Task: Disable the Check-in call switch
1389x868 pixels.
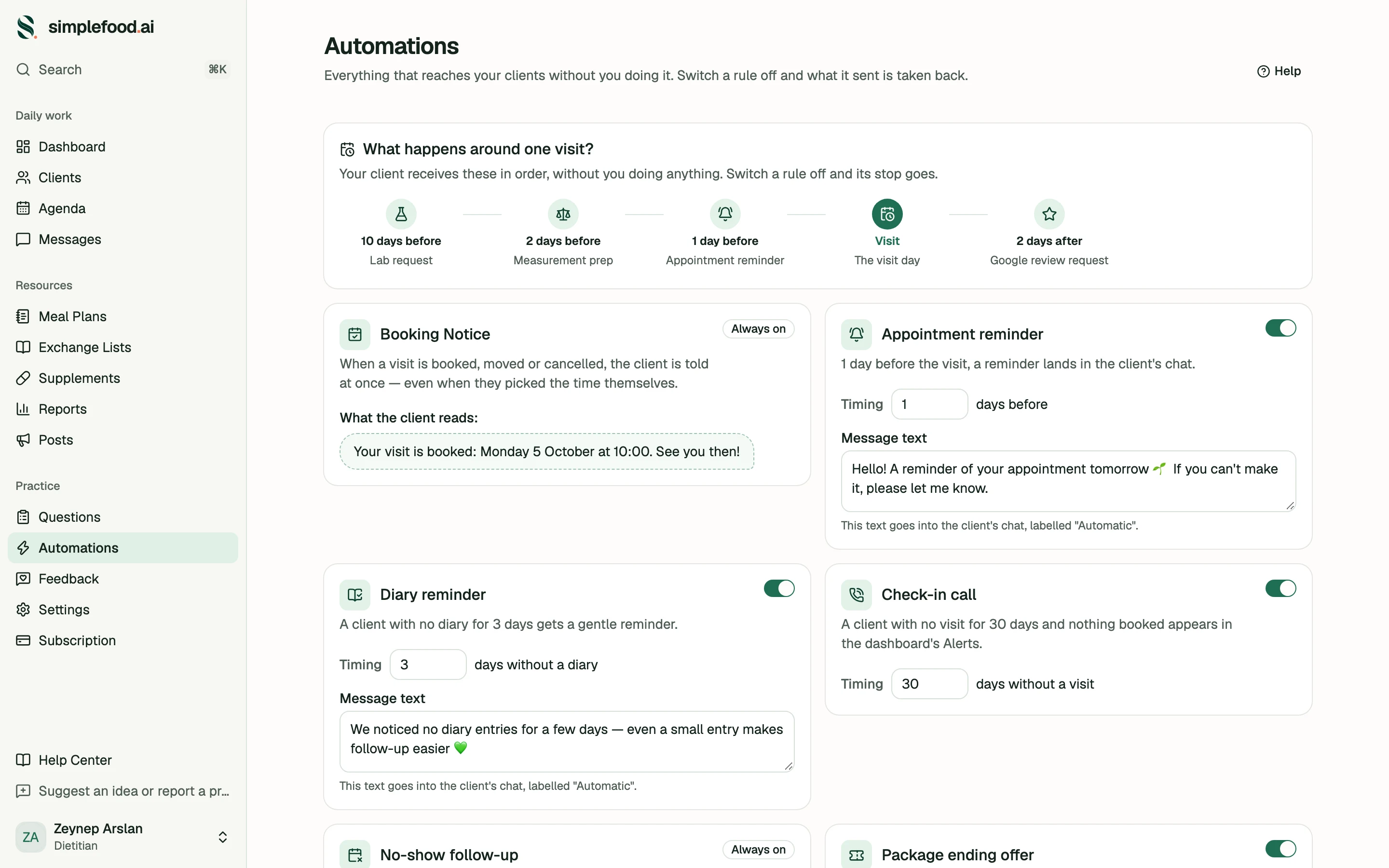Action: tap(1280, 588)
